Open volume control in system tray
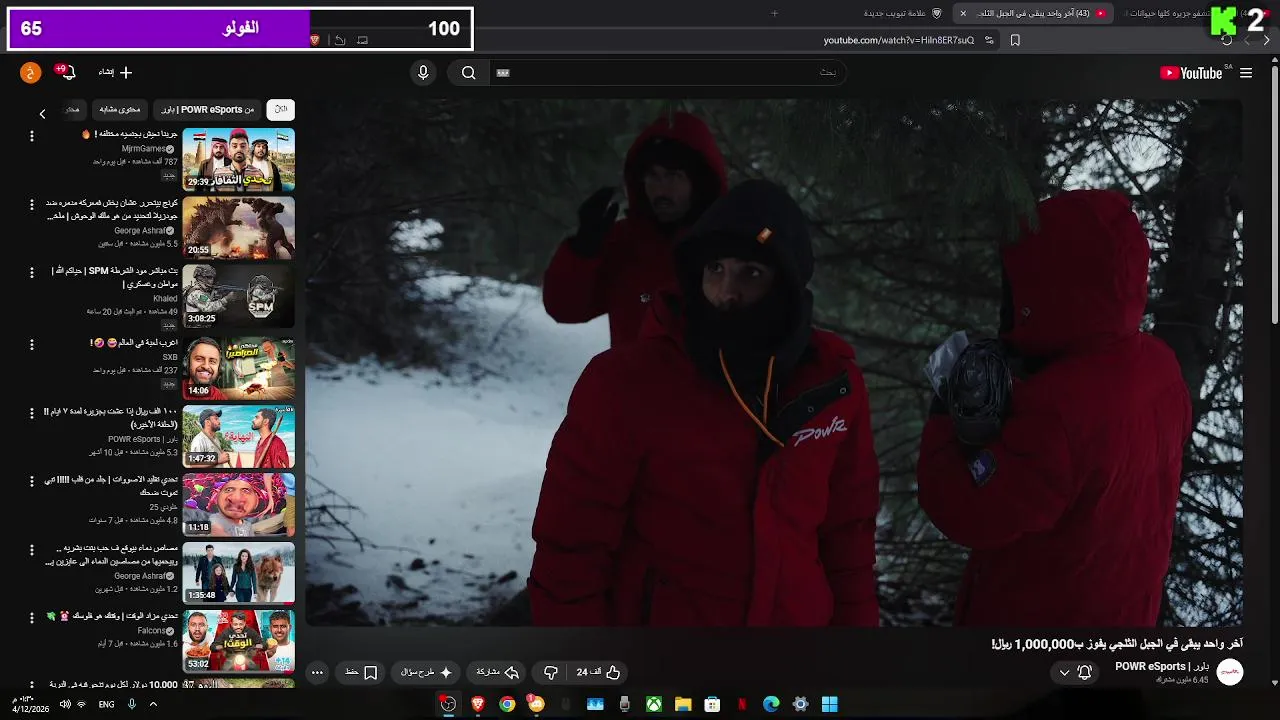Image resolution: width=1280 pixels, height=720 pixels. click(x=65, y=704)
